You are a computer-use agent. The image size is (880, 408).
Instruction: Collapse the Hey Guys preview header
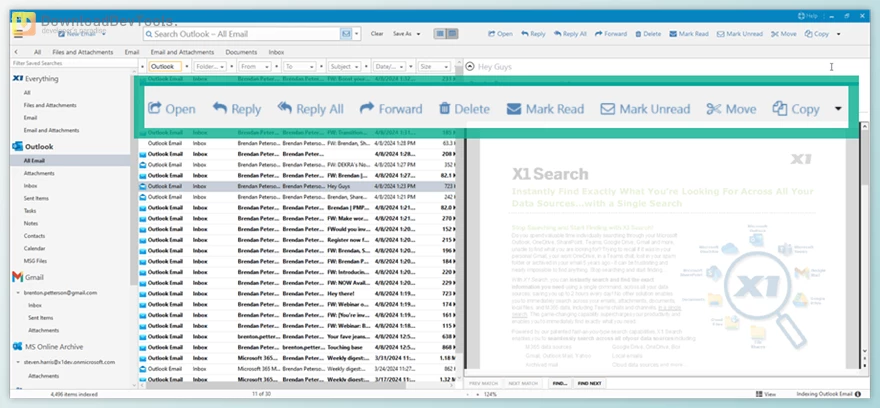pyautogui.click(x=470, y=66)
